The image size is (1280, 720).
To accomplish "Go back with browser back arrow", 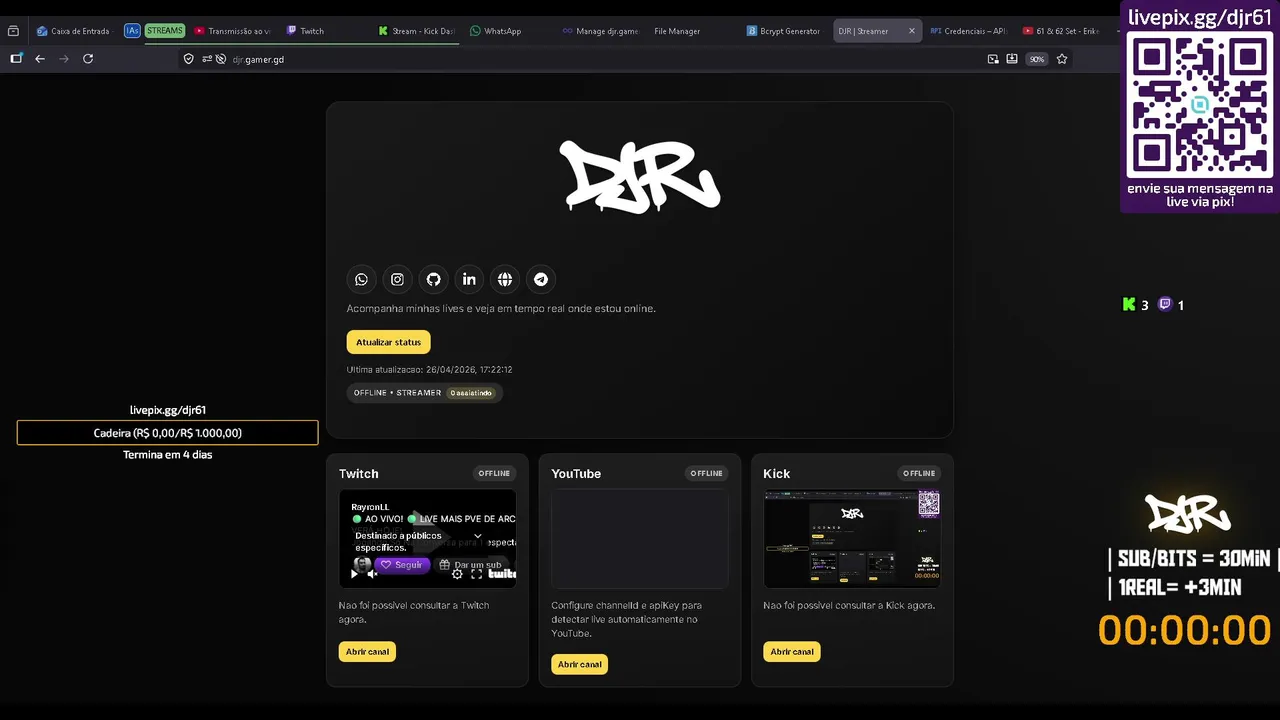I will click(40, 59).
